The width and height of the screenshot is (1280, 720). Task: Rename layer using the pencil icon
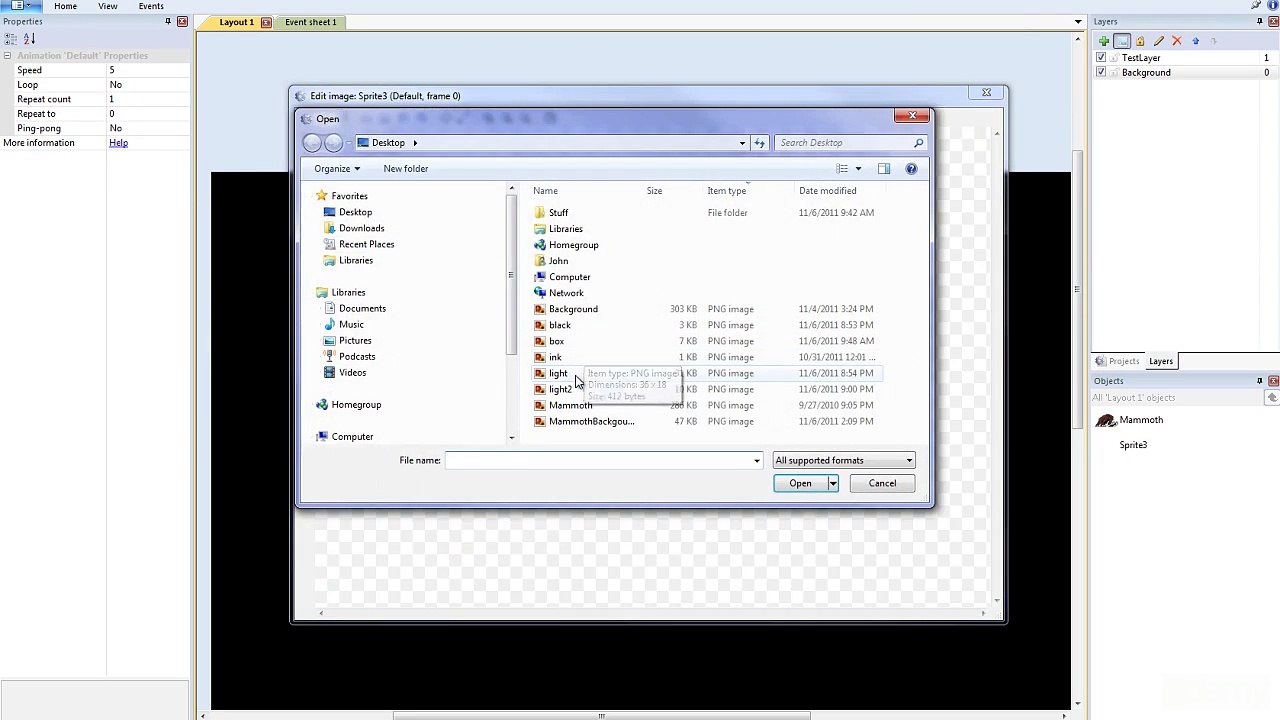1158,41
